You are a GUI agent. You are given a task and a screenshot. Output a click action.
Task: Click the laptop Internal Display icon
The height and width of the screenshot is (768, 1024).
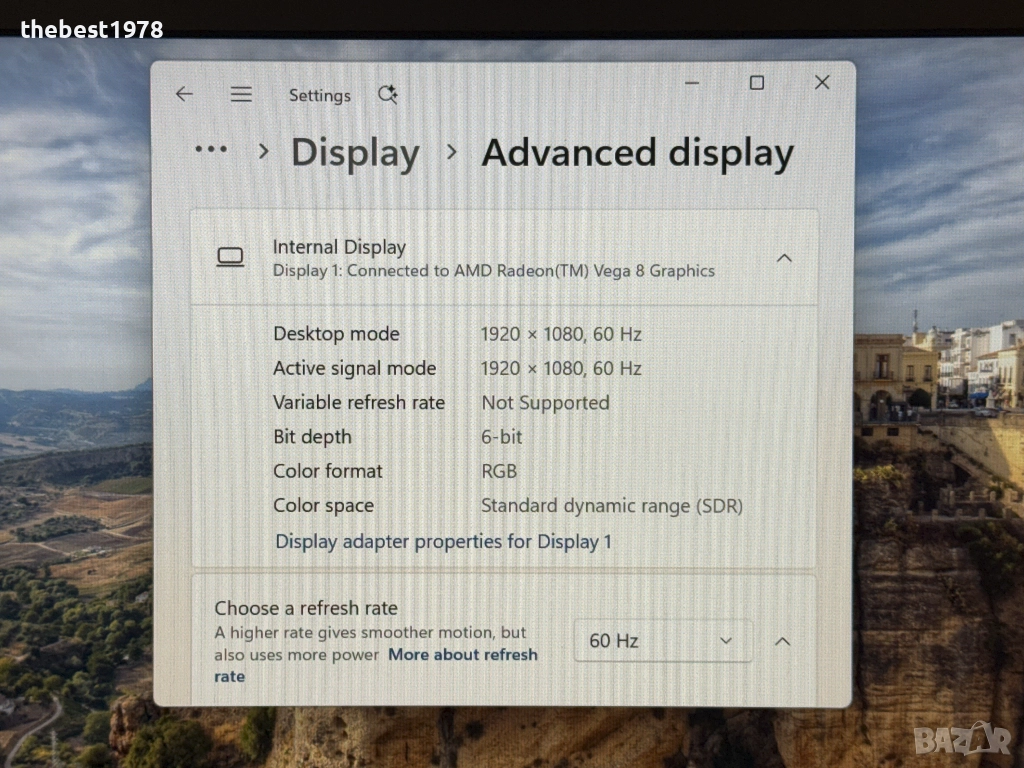point(230,258)
